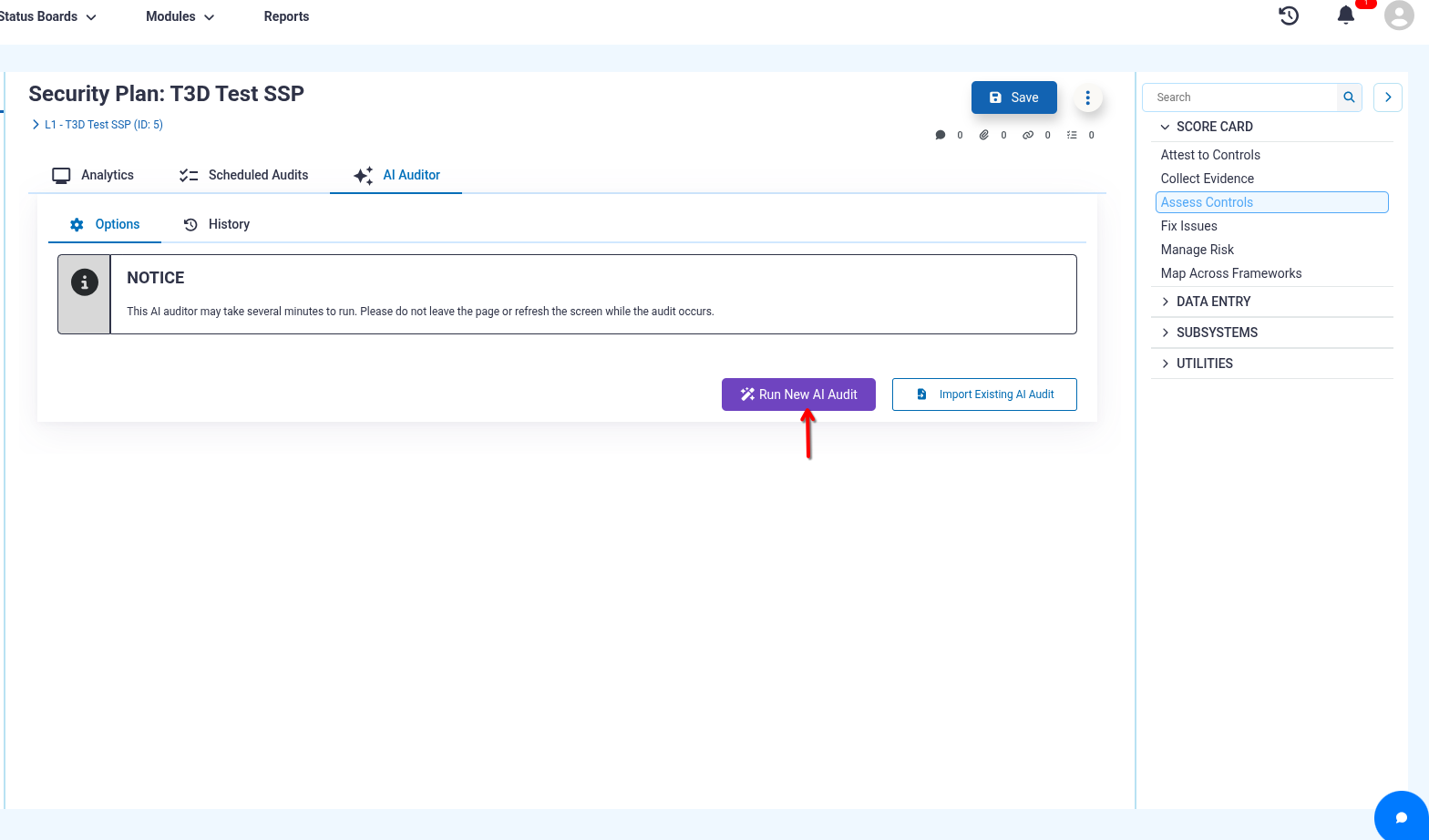The height and width of the screenshot is (840, 1429).
Task: Click the info icon in the notice
Action: coord(85,282)
